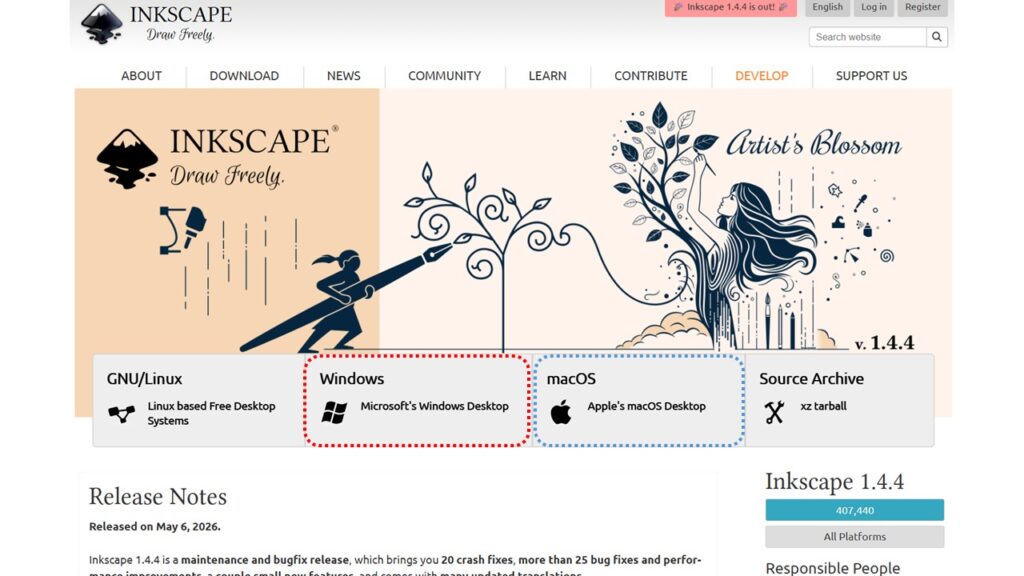
Task: Click 'Linux based Free Desktop Systems' text
Action: coord(211,413)
